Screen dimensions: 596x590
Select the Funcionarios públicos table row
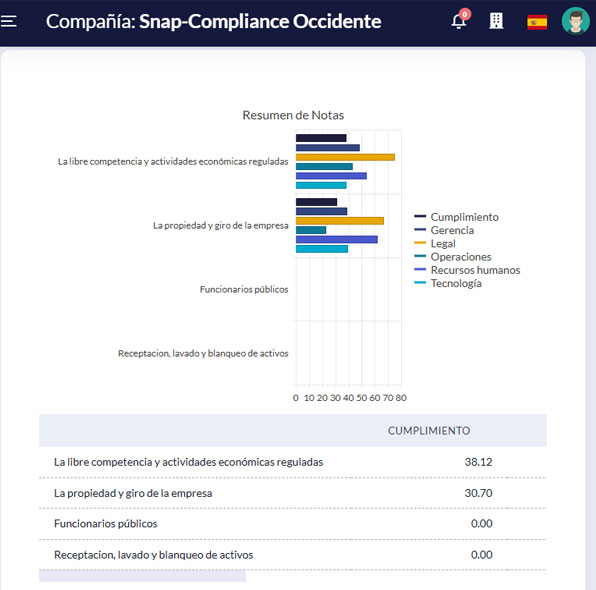coord(293,524)
